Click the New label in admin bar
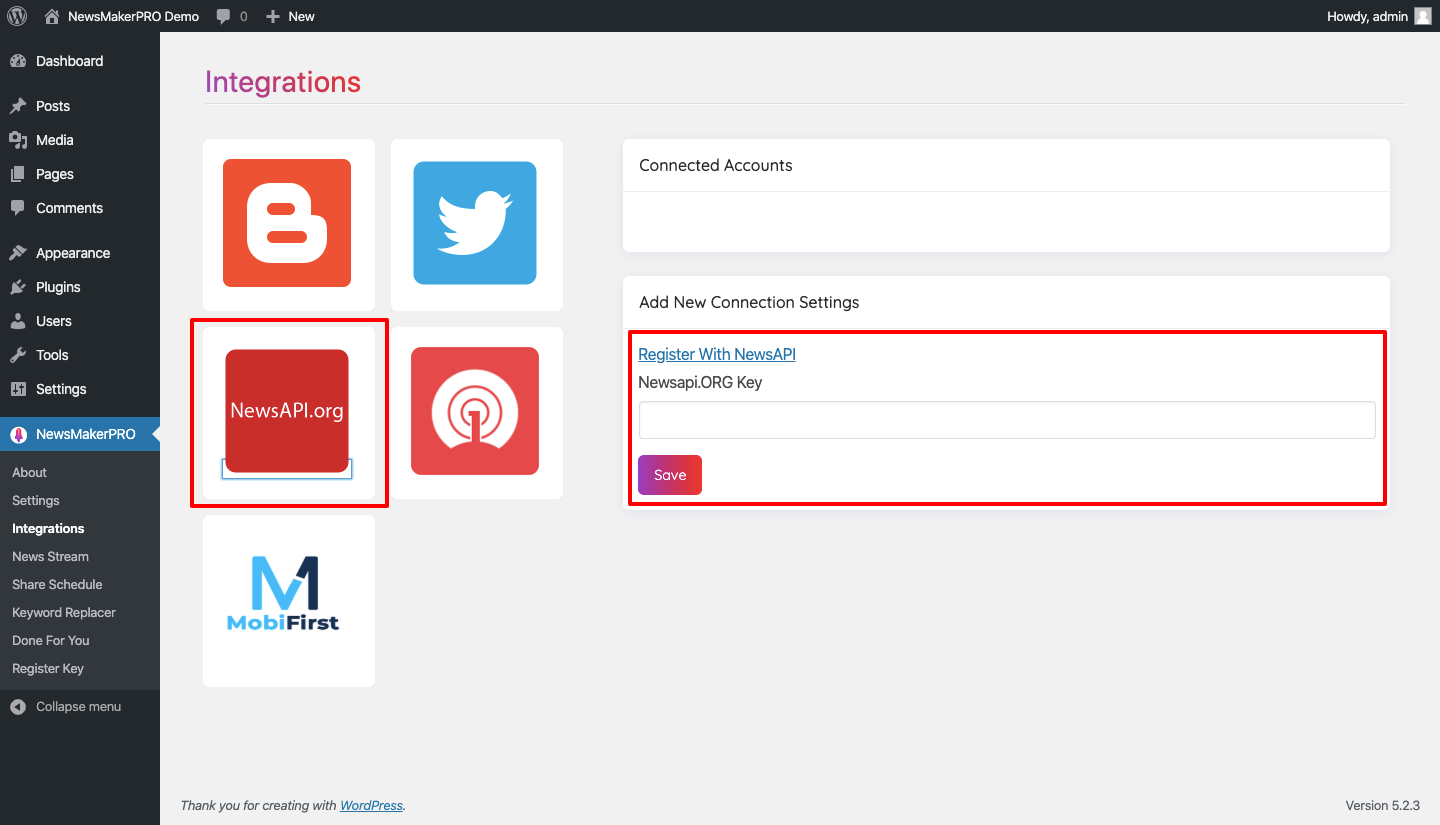 pyautogui.click(x=301, y=16)
